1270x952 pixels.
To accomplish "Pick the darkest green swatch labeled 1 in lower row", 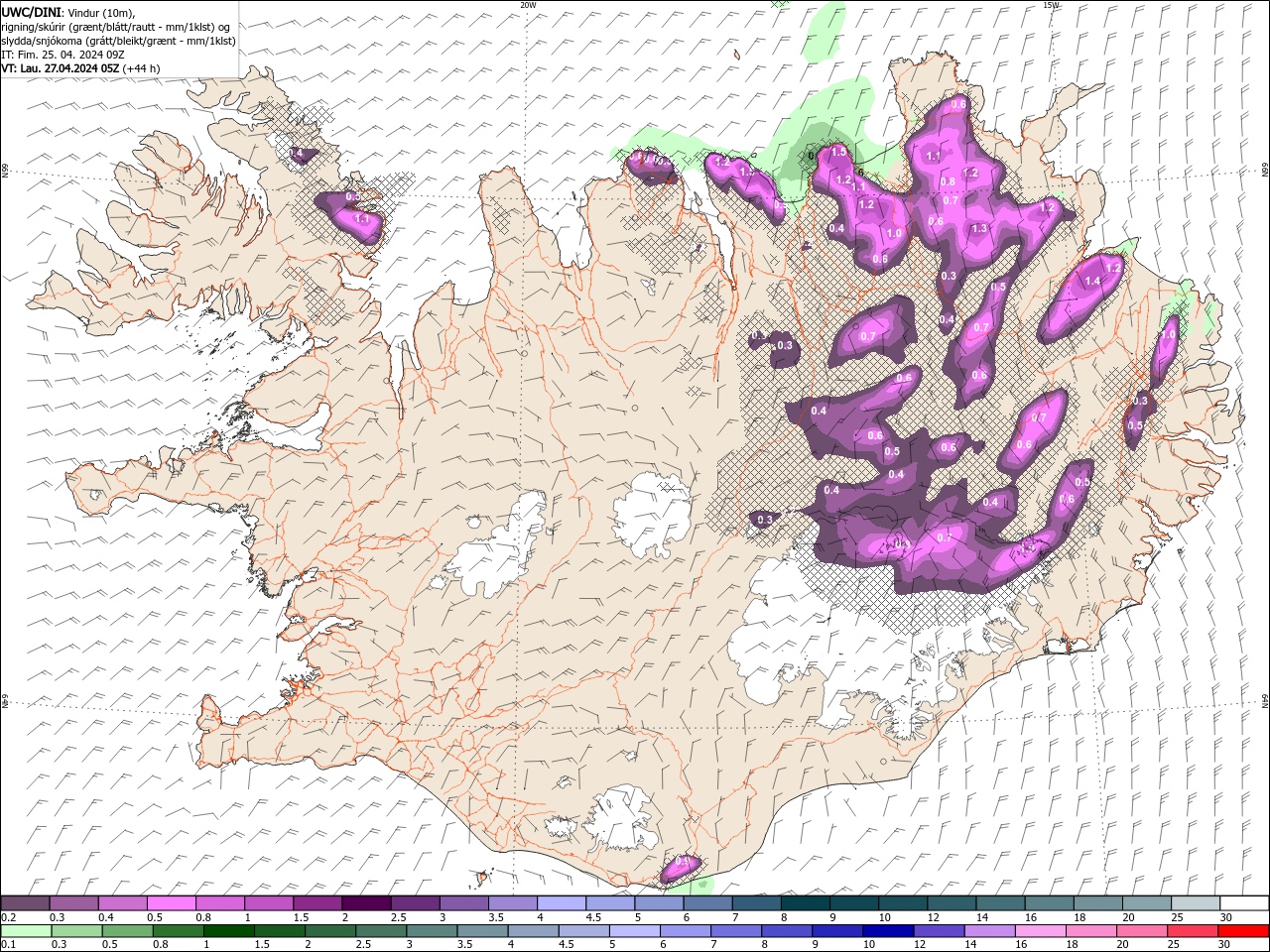I will click(228, 931).
